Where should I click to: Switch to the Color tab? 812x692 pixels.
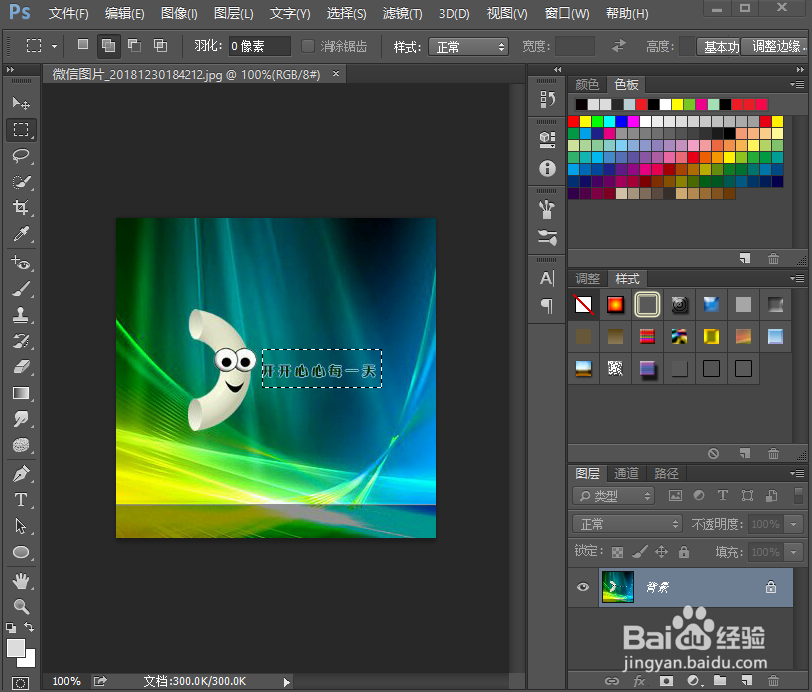click(587, 84)
